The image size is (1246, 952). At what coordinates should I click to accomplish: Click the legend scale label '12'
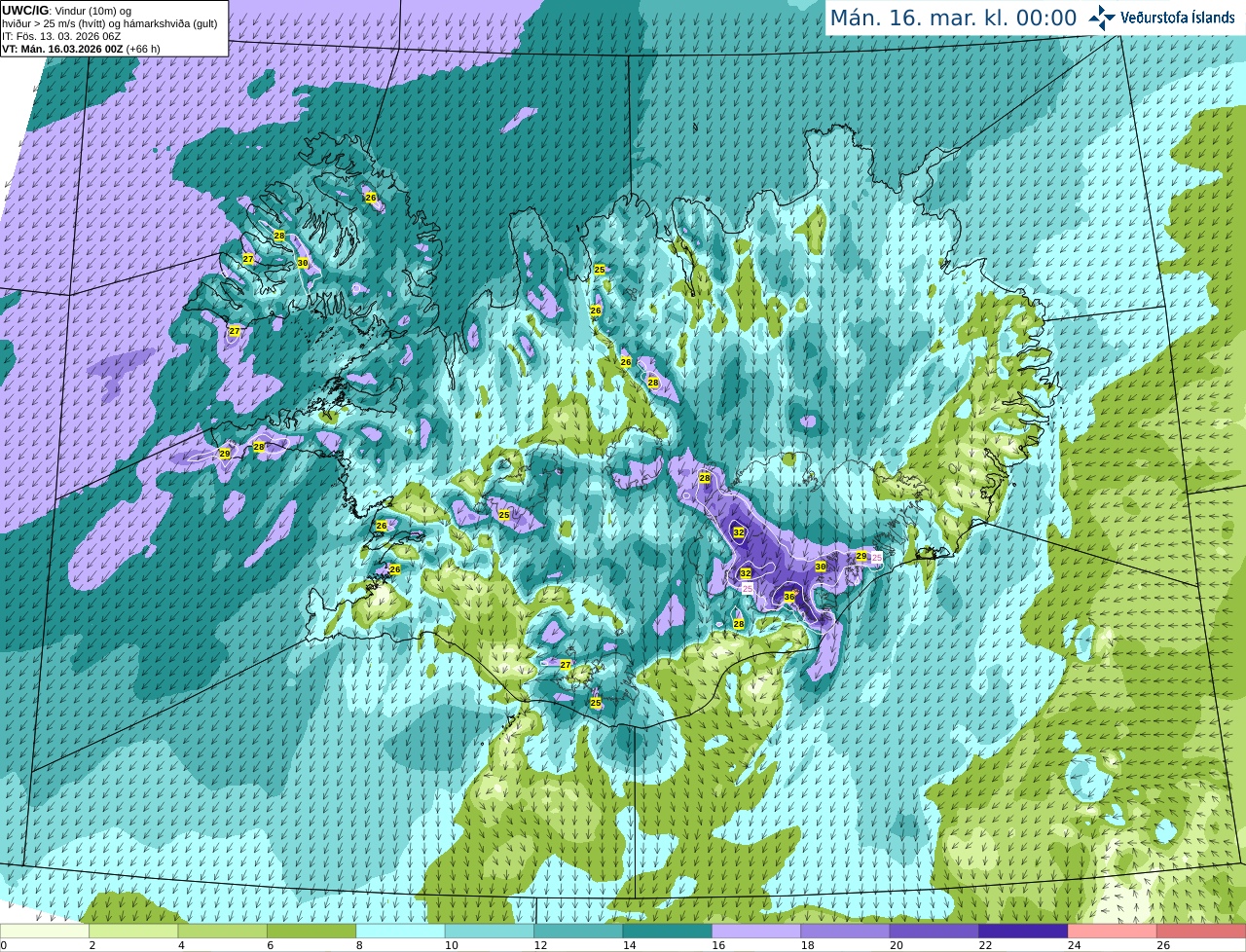pyautogui.click(x=540, y=945)
